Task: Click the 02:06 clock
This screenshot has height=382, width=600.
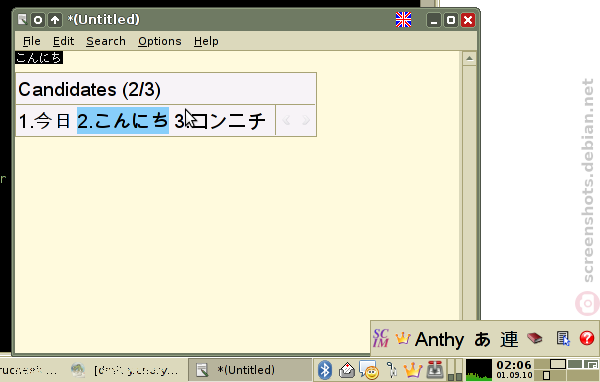Action: click(x=514, y=365)
